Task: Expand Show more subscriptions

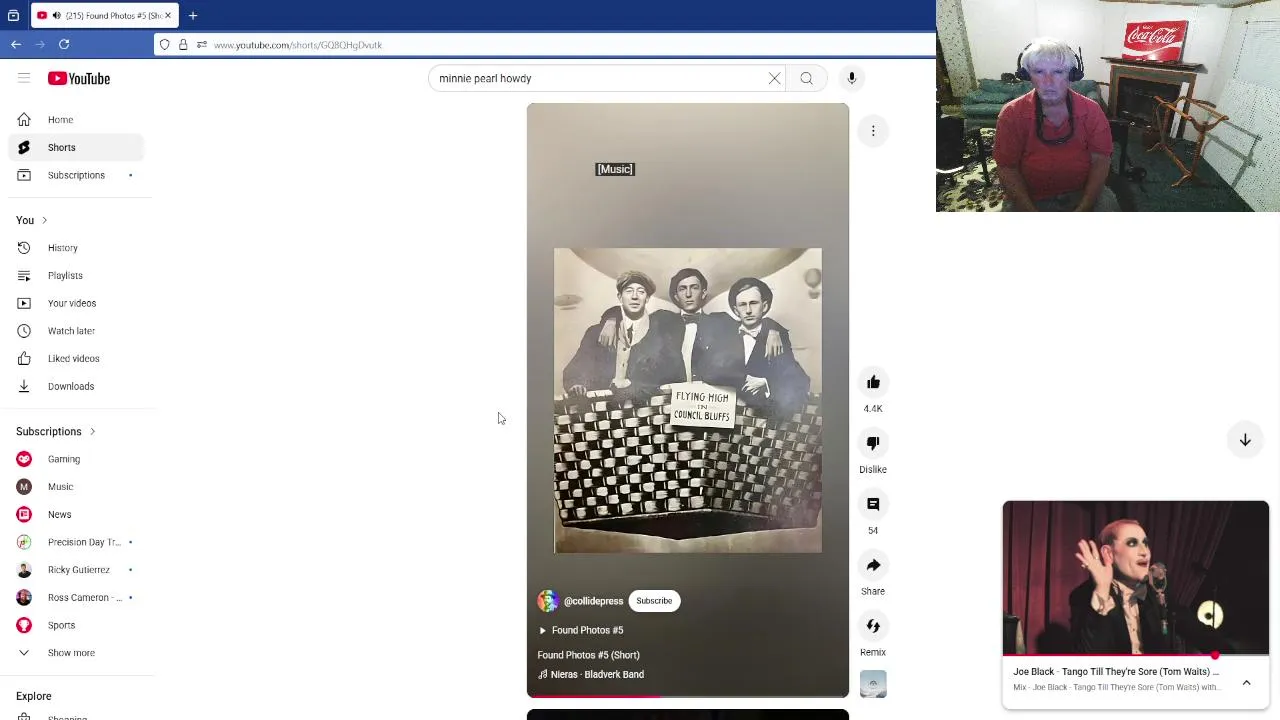Action: [76, 653]
